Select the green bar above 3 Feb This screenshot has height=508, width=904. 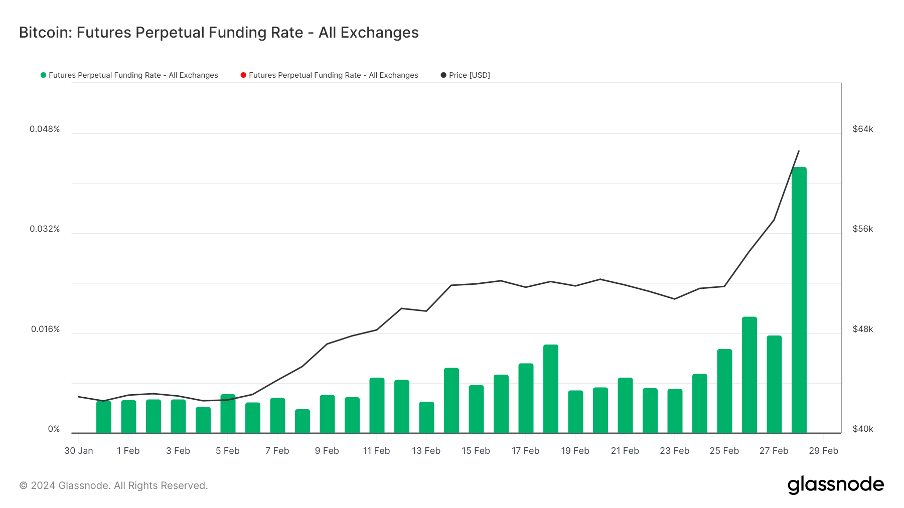point(178,416)
